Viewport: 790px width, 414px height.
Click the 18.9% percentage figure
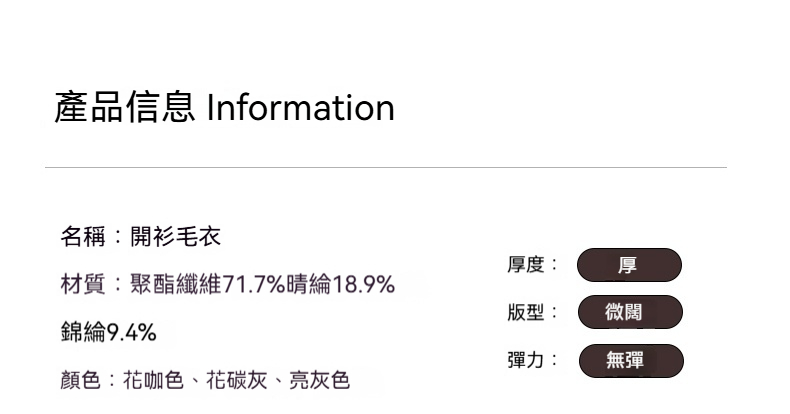364,285
